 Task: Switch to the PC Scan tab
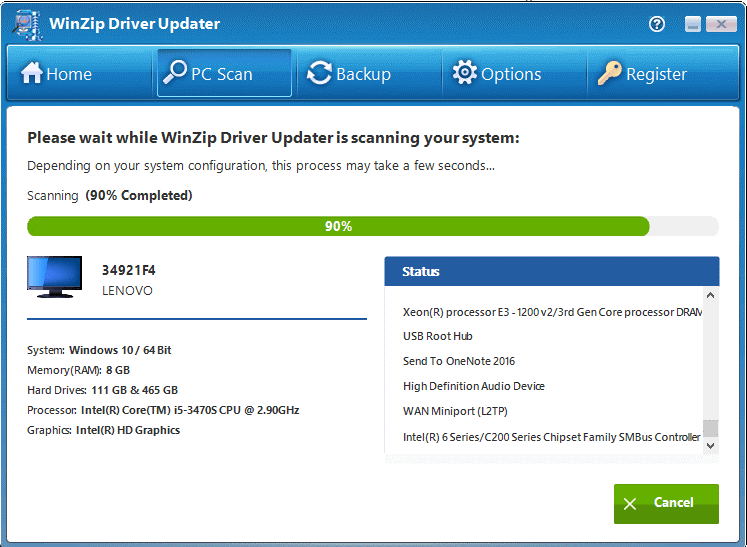click(x=224, y=73)
